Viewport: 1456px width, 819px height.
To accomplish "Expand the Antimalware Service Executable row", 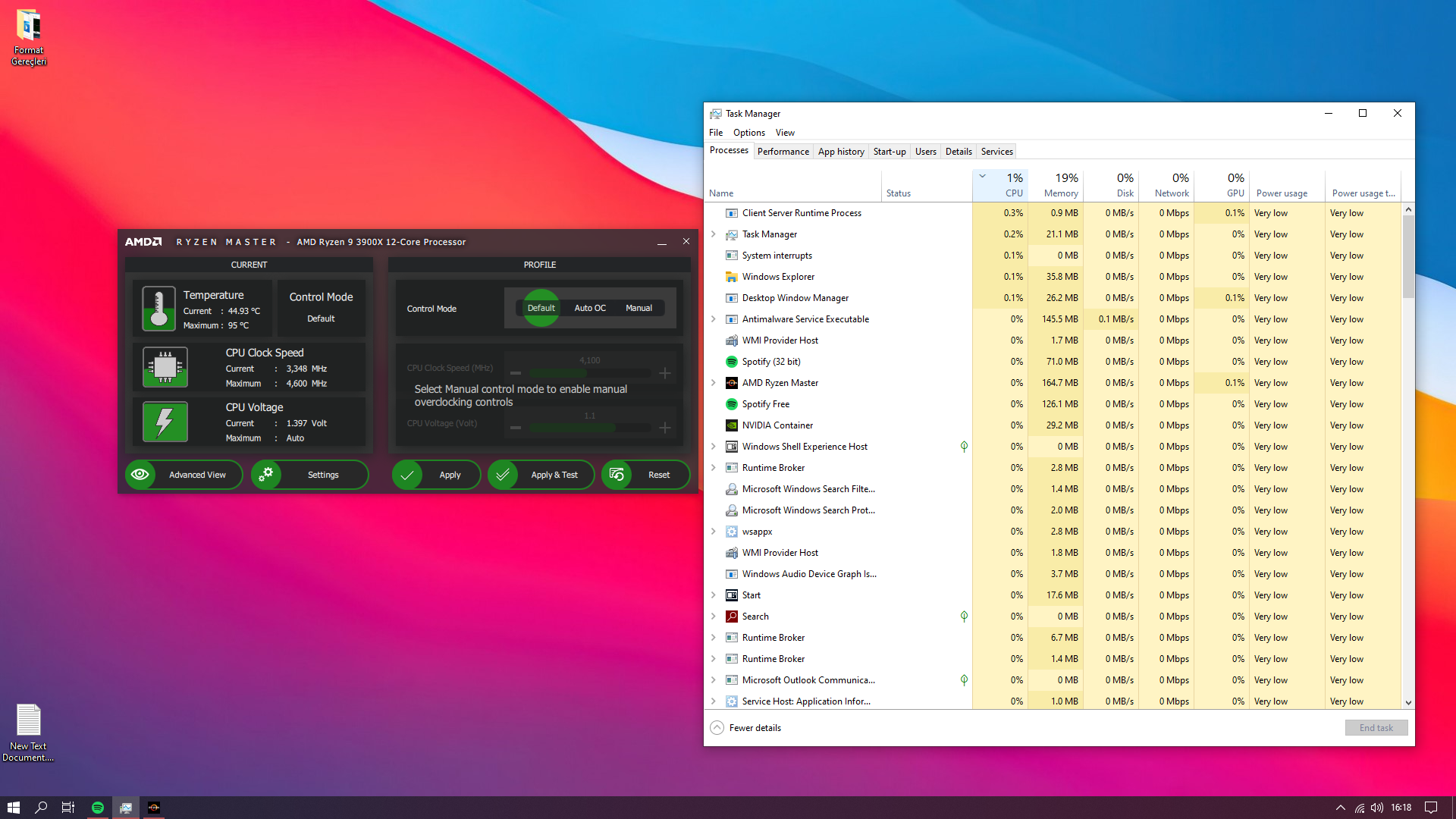I will (714, 319).
